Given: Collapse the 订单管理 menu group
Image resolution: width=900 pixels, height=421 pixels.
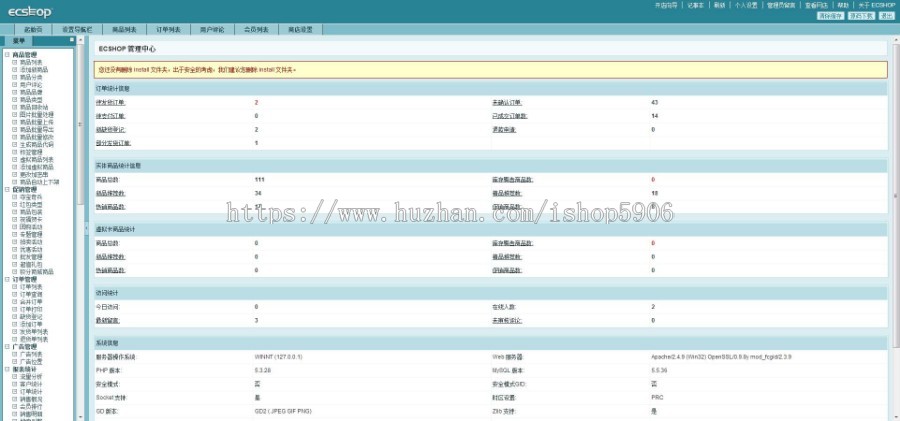Looking at the screenshot, I should click(7, 279).
